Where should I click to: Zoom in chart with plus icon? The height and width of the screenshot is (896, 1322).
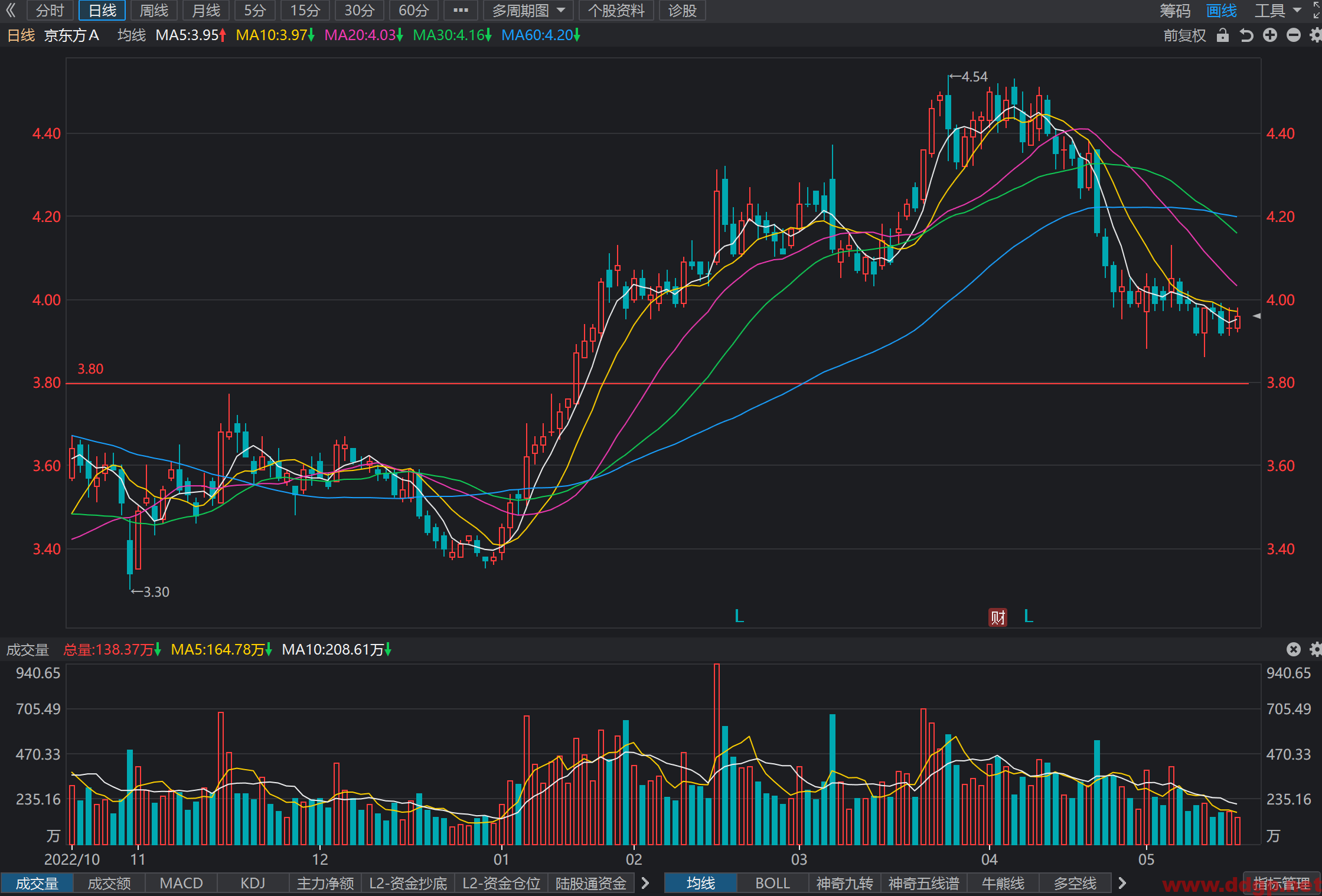(1270, 35)
